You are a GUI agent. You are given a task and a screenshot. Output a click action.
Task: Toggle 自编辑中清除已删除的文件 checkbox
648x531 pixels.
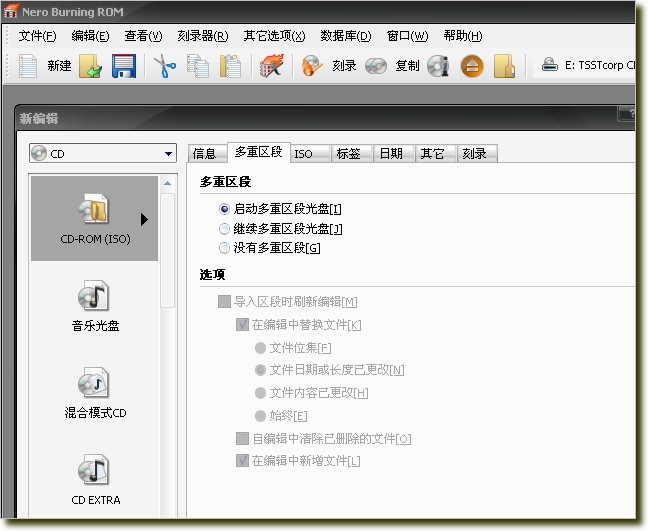click(242, 438)
